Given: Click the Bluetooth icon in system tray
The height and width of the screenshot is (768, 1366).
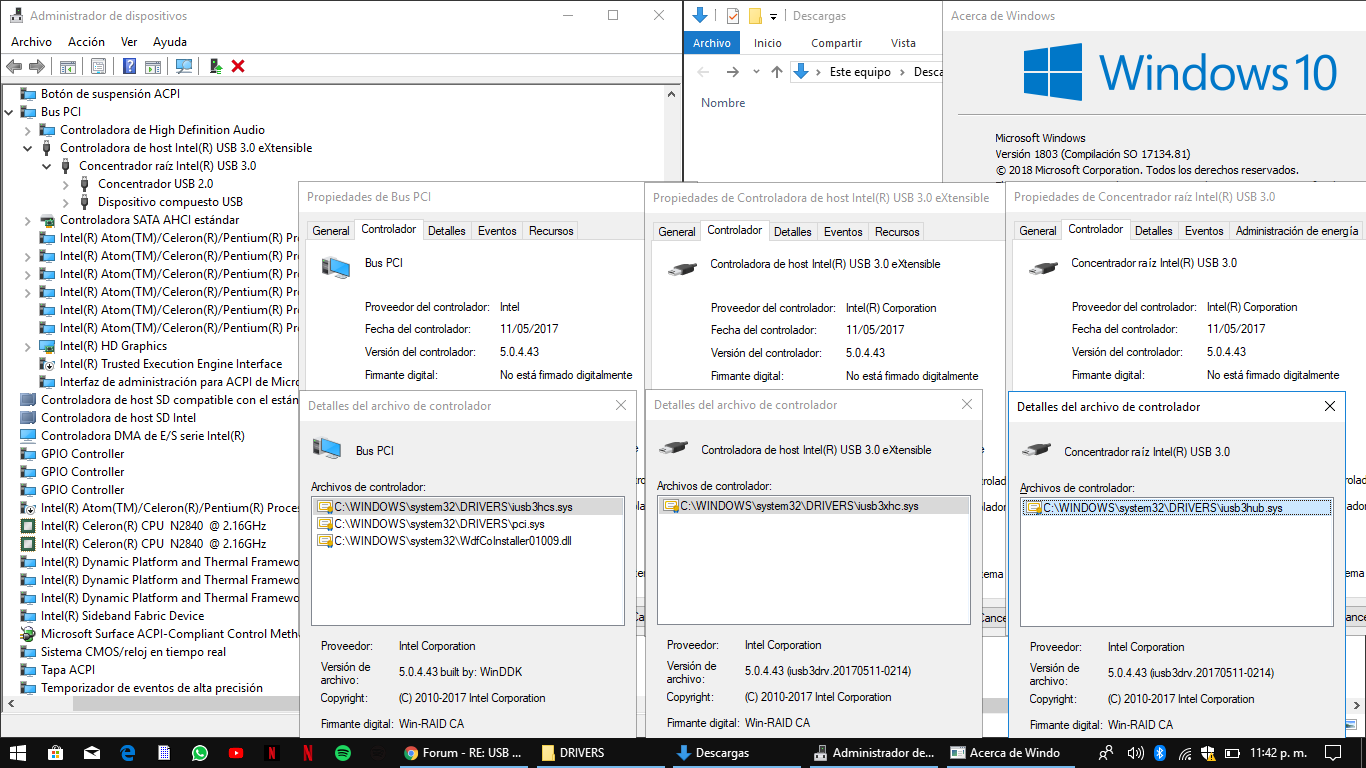Looking at the screenshot, I should click(x=1161, y=753).
